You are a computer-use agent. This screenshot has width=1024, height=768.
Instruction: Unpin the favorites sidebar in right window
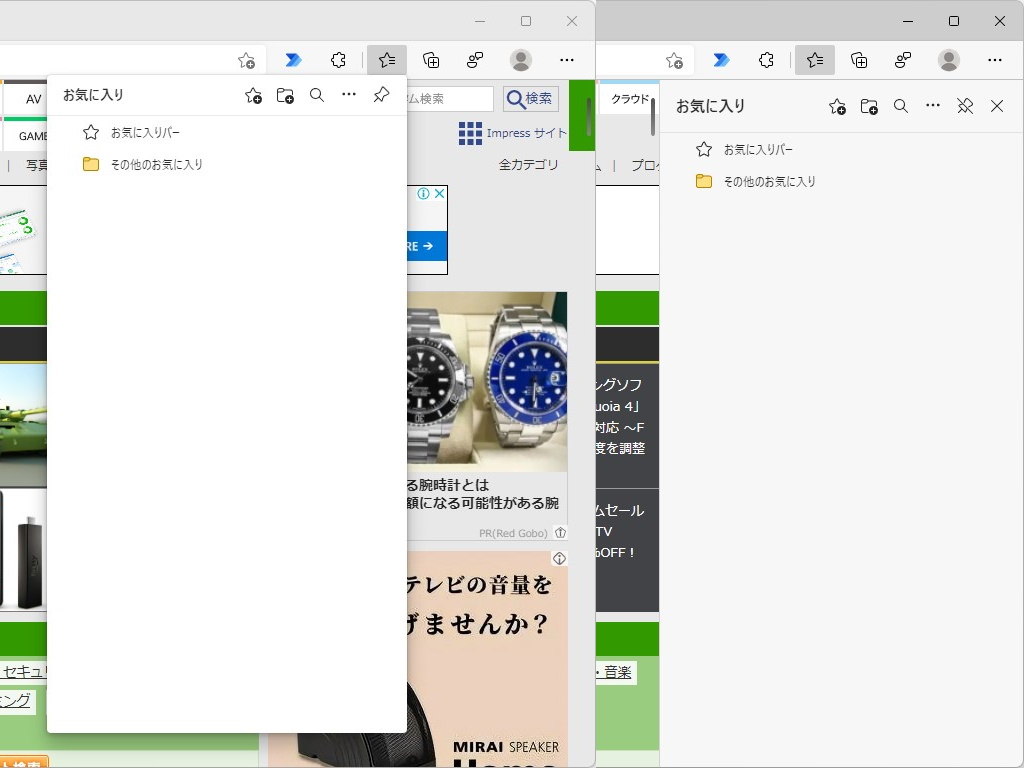click(x=965, y=106)
